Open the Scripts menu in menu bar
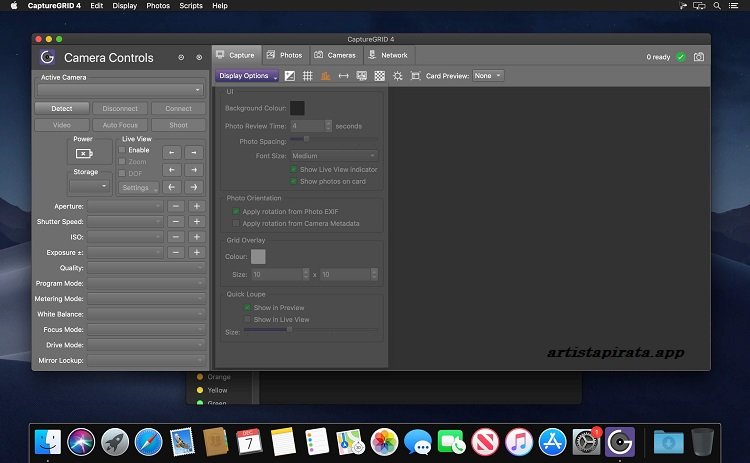The image size is (750, 463). pos(190,6)
